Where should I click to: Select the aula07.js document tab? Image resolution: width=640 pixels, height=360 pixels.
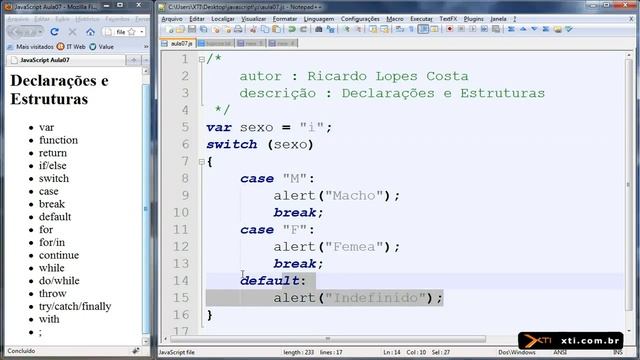coord(178,43)
